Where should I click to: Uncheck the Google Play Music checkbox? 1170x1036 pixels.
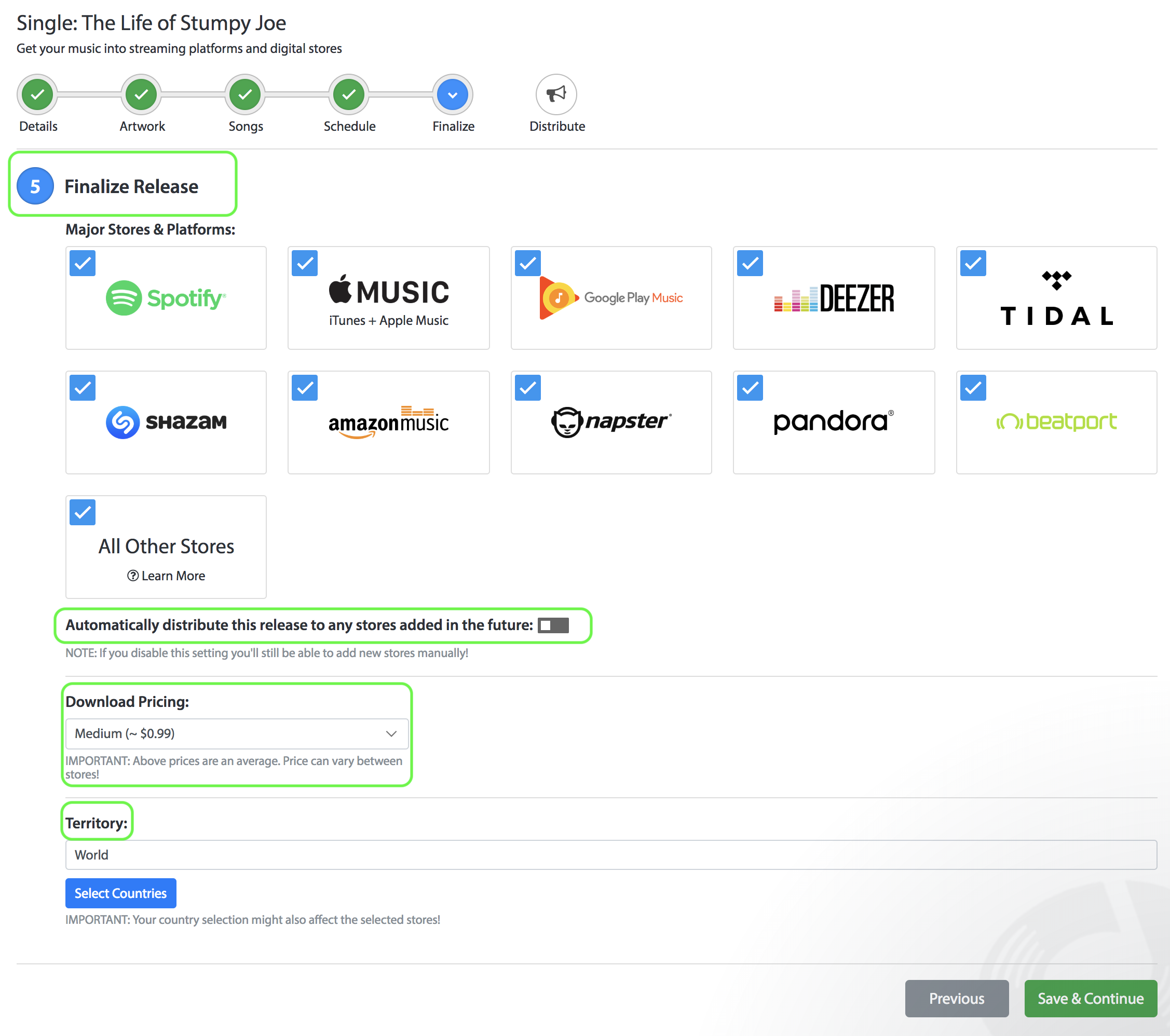coord(528,263)
